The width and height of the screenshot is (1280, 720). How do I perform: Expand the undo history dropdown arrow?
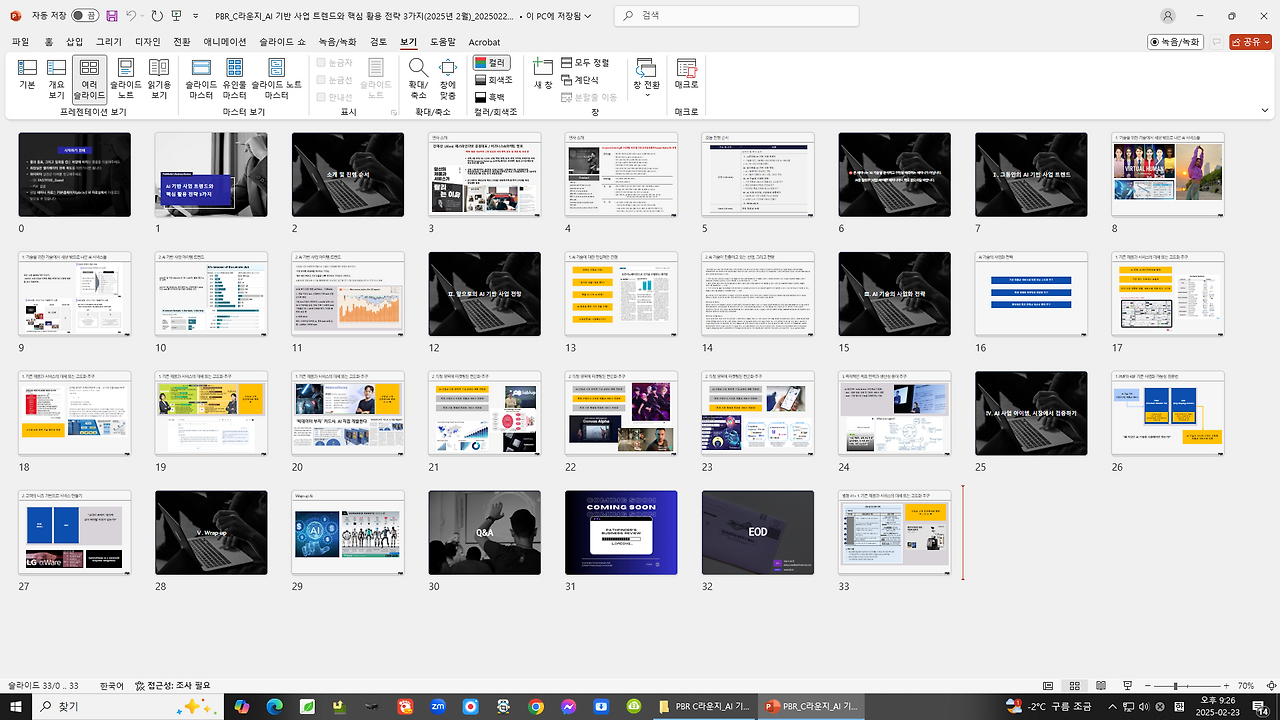(144, 16)
